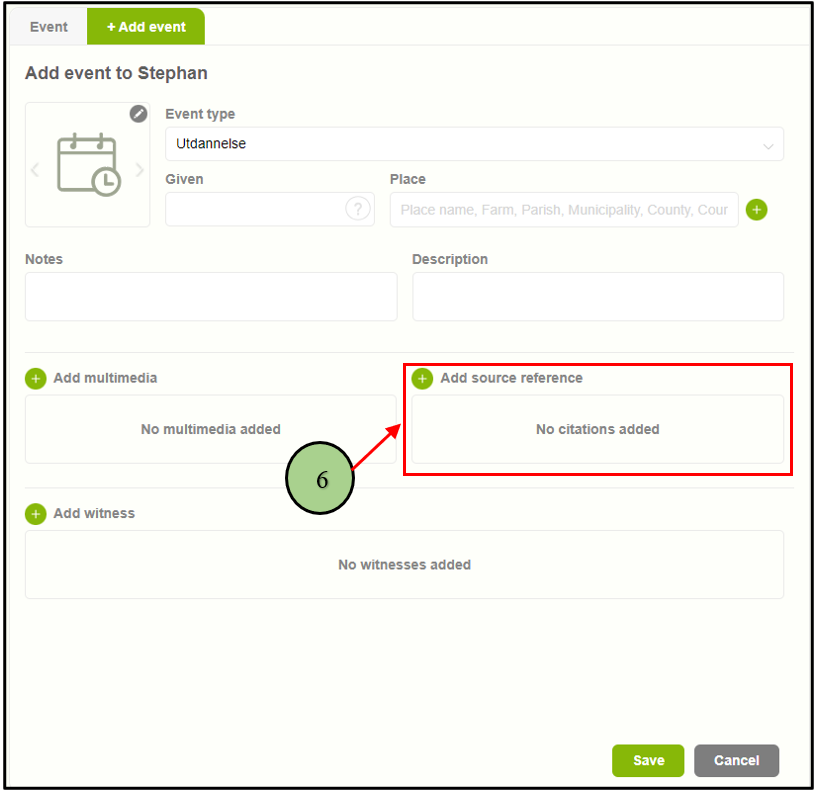Click inside the Description text area
Image resolution: width=819 pixels, height=794 pixels.
tap(597, 297)
